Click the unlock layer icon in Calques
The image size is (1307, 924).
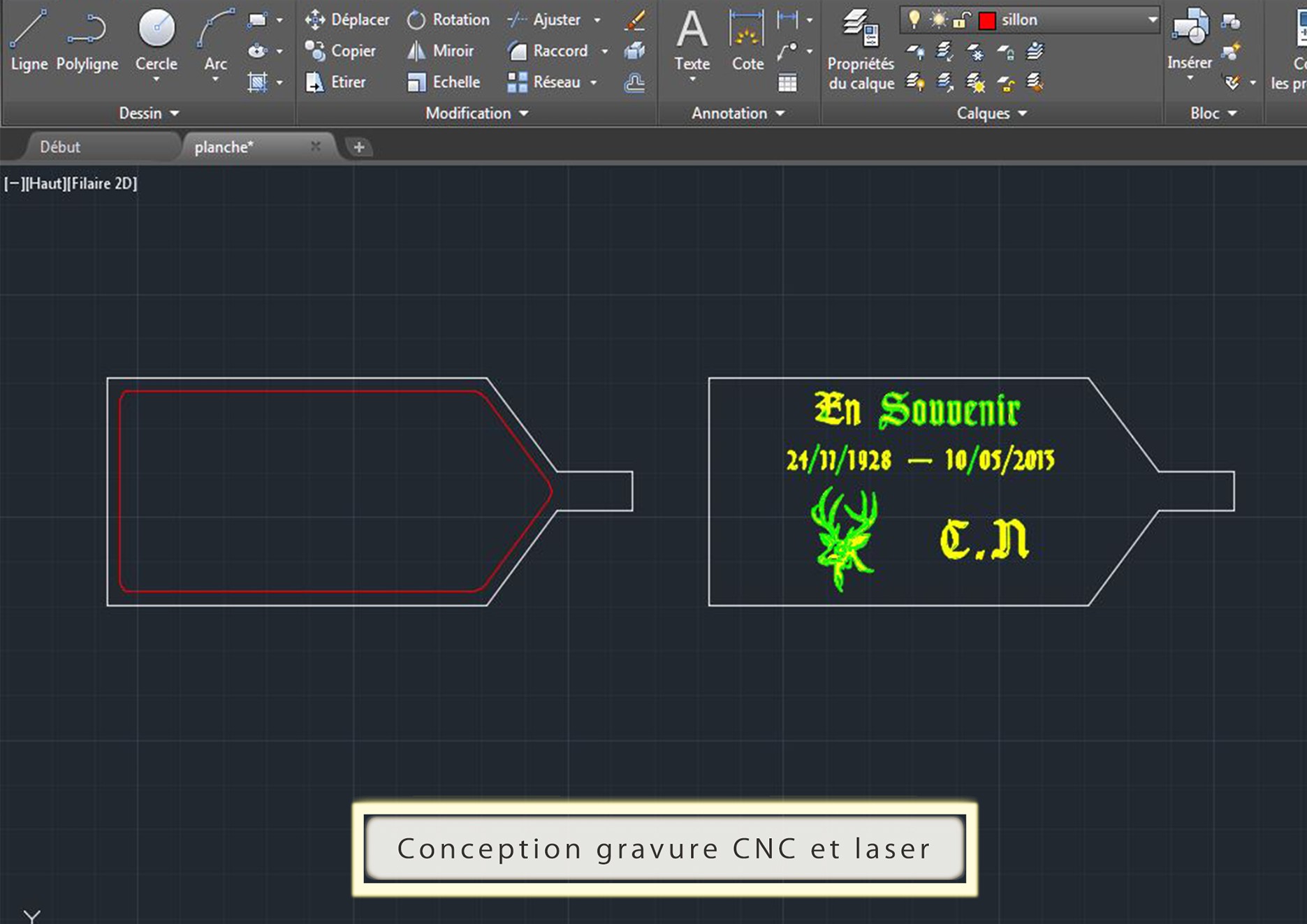tap(1005, 83)
